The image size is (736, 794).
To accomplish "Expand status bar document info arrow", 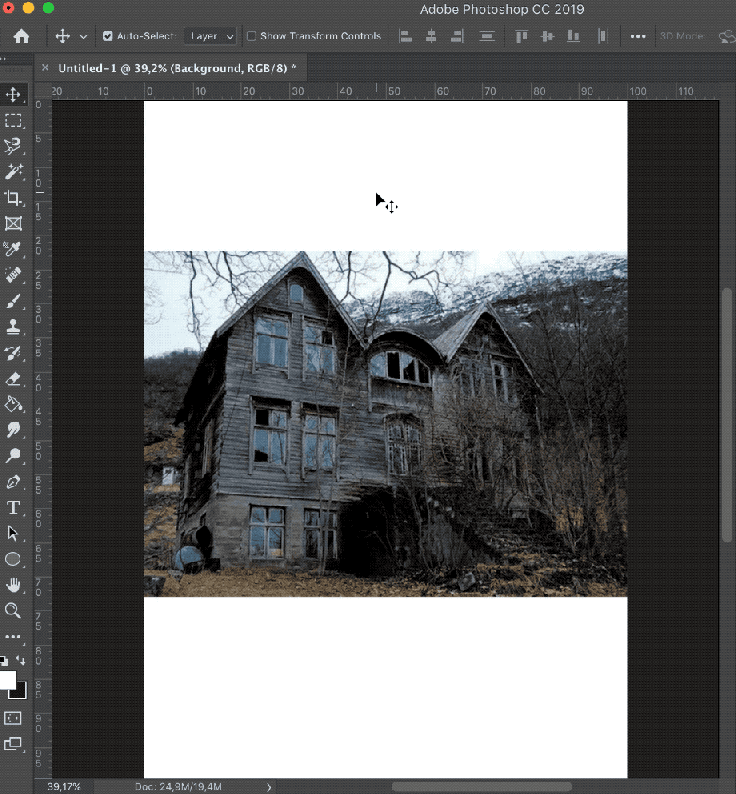I will [268, 787].
